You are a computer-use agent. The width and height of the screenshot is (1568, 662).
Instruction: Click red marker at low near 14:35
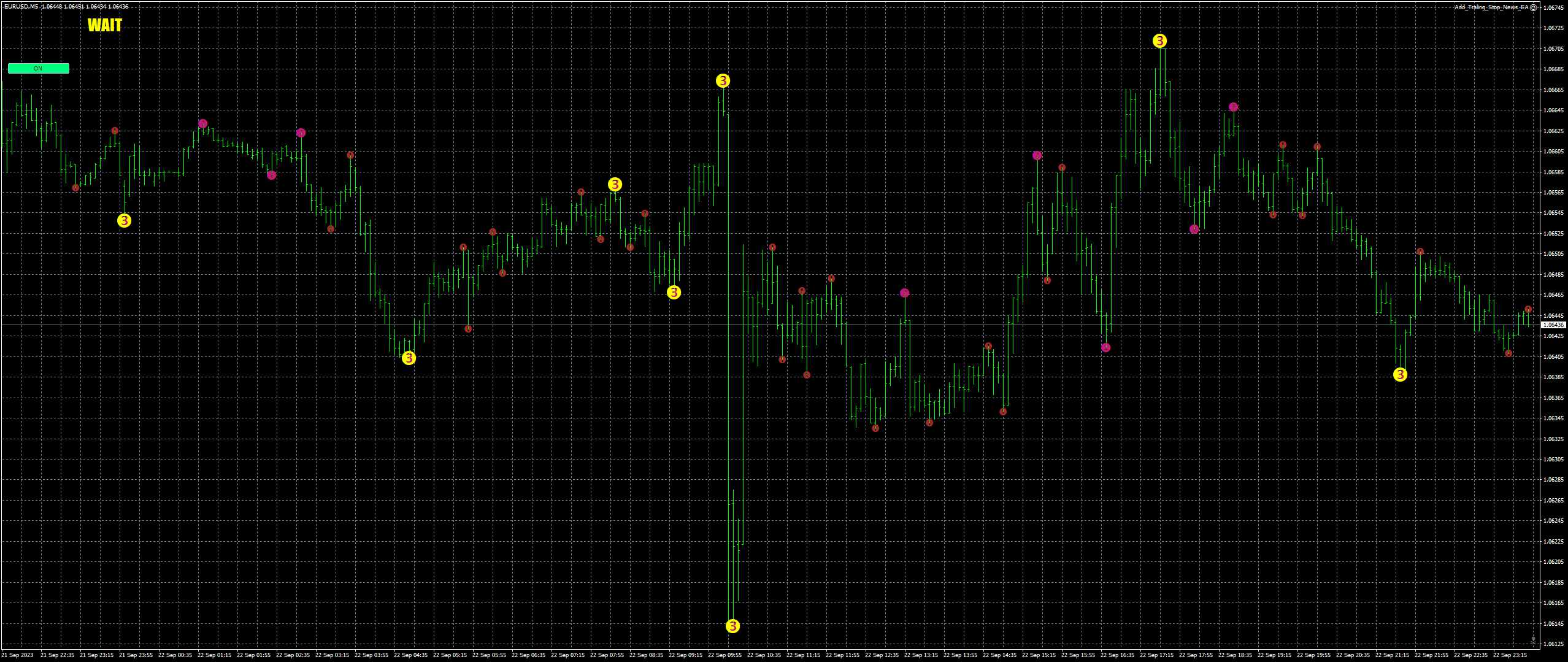tap(1003, 412)
